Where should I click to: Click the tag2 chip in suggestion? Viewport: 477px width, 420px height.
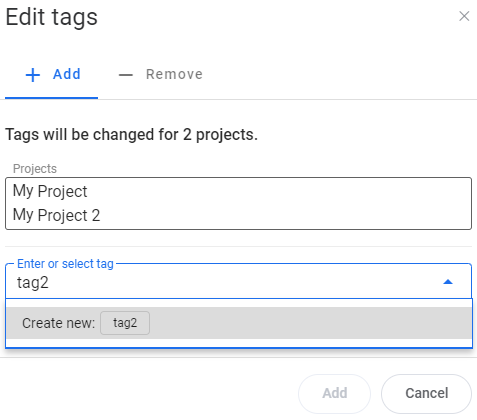tap(125, 323)
